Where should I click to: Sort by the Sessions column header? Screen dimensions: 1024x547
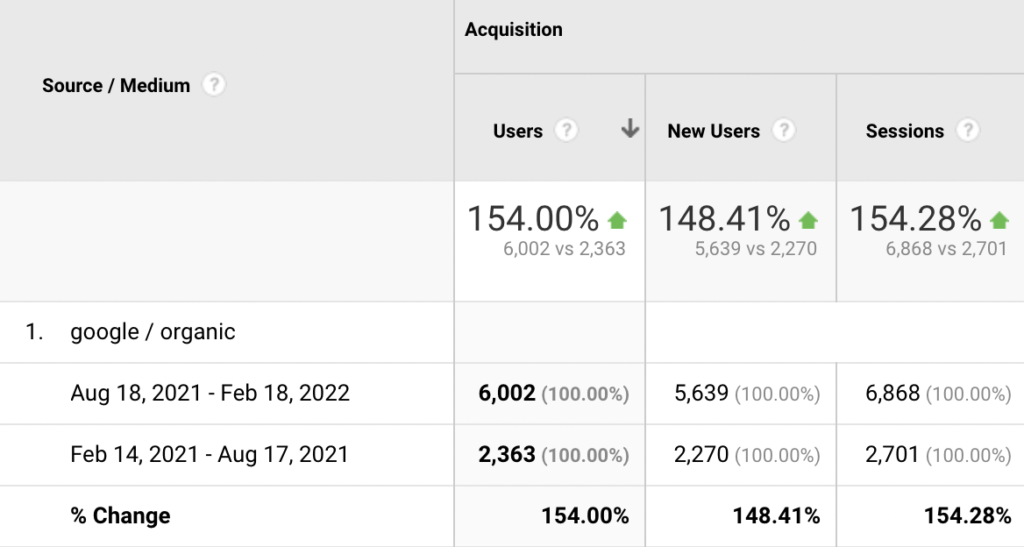[904, 131]
